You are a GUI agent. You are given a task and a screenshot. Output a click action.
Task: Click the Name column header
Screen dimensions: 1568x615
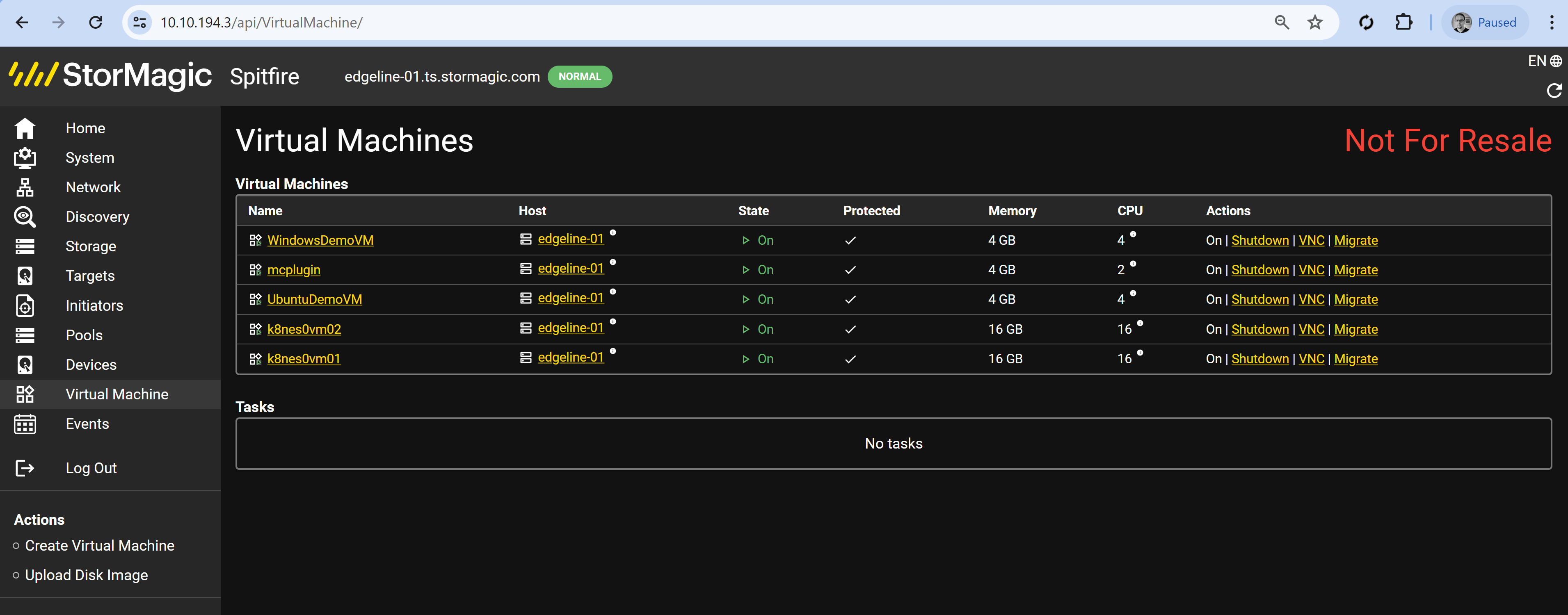point(265,210)
